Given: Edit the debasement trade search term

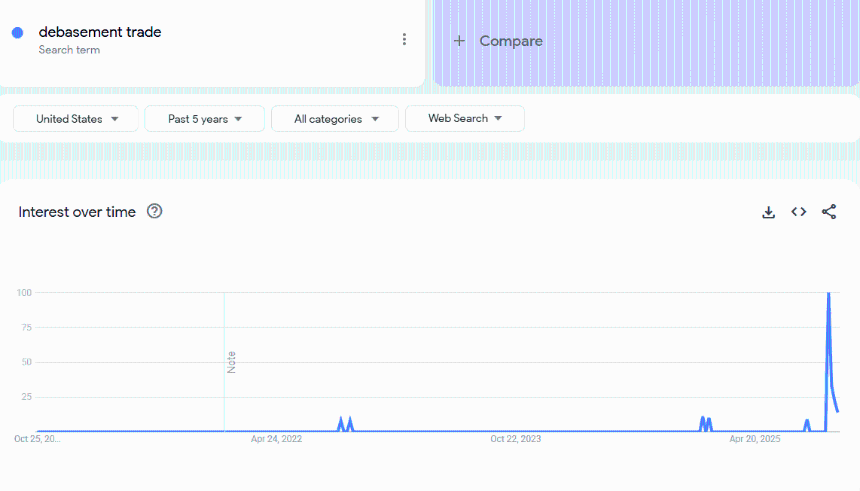Looking at the screenshot, I should (x=100, y=32).
